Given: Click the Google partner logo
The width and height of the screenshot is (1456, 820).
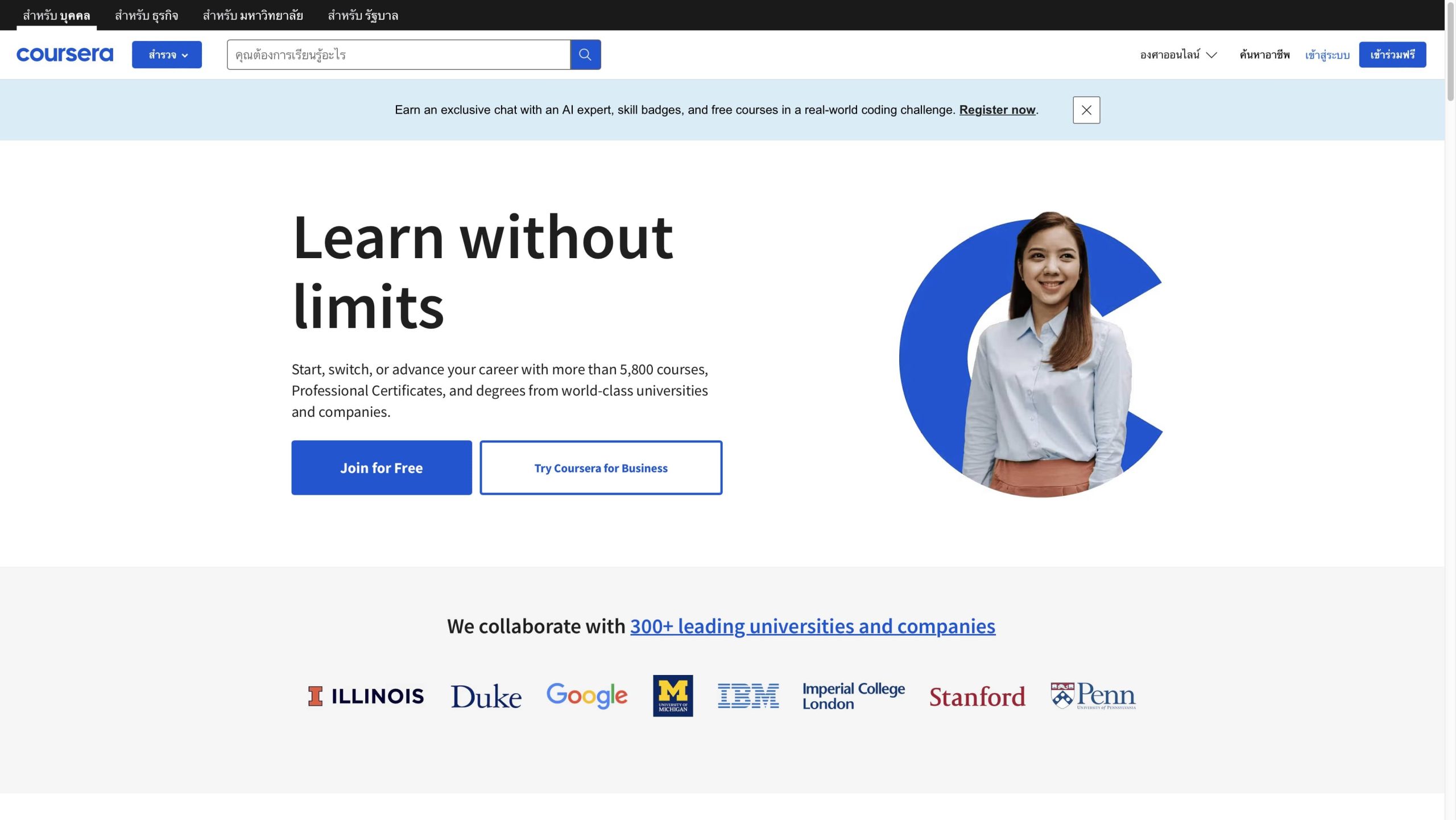Looking at the screenshot, I should (x=586, y=695).
